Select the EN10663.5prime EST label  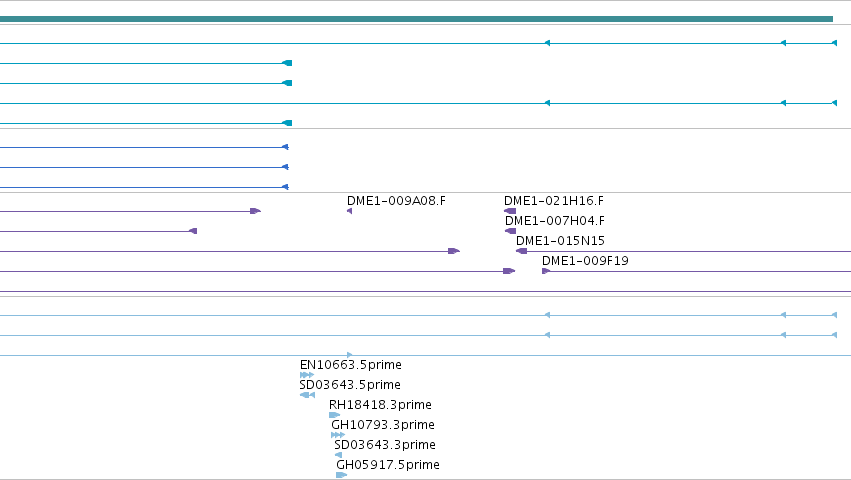click(x=351, y=365)
